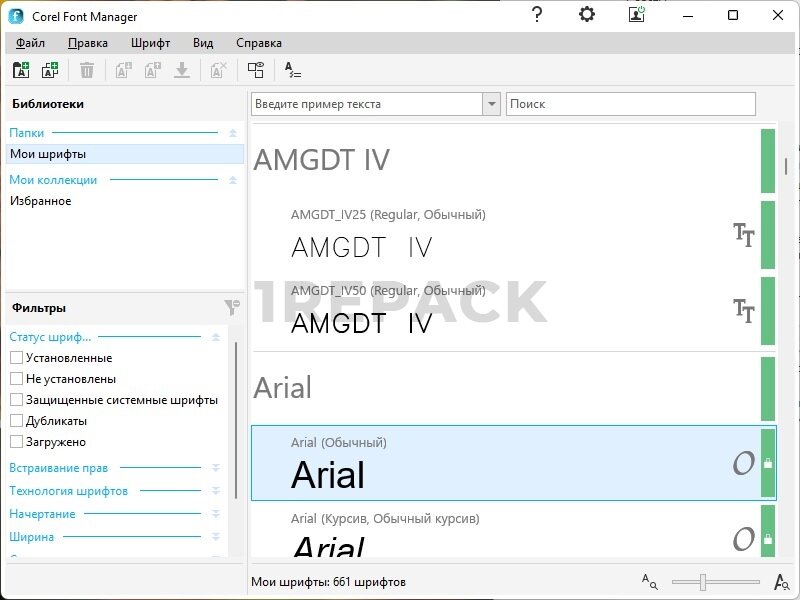
Task: Select Избранное collection
Action: (x=41, y=201)
